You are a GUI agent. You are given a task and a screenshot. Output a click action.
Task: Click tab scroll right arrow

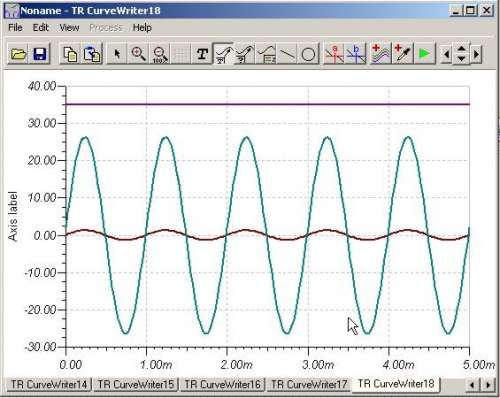click(488, 385)
